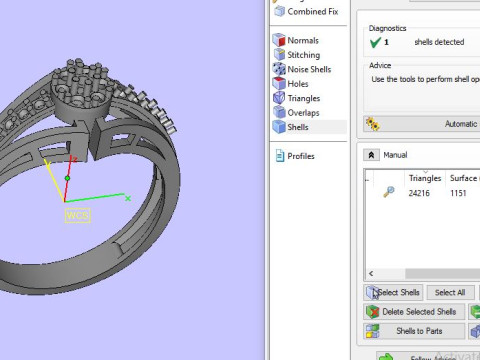Click the Shells to Parts button
This screenshot has height=360, width=480.
point(414,331)
